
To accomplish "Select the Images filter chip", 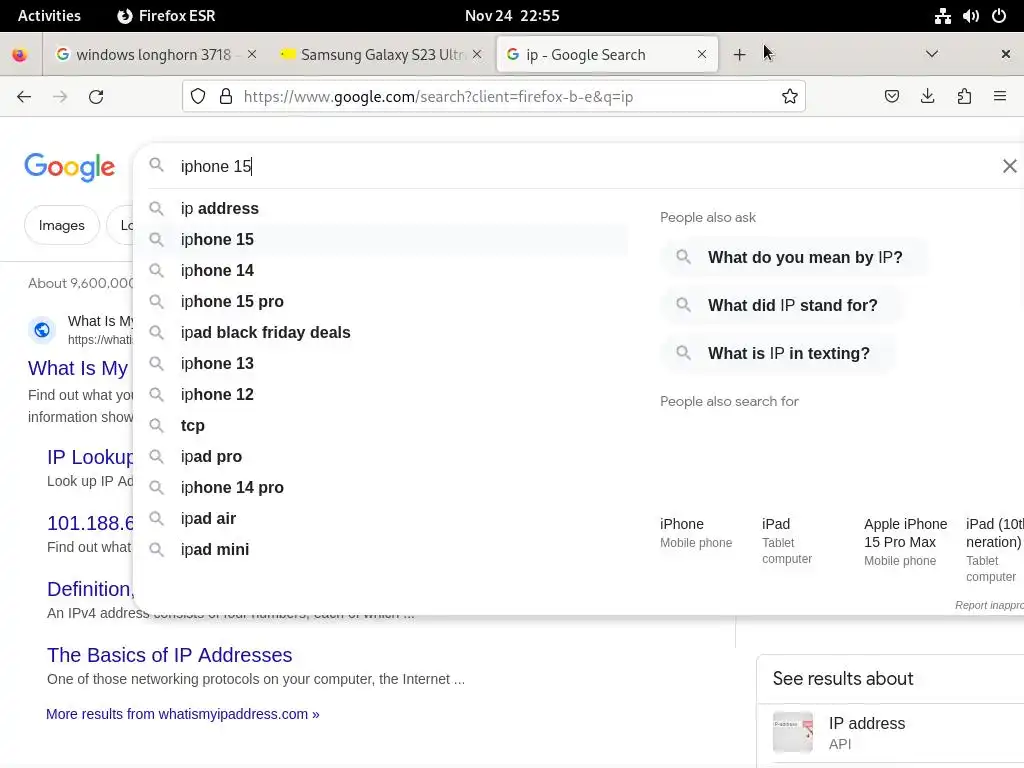I will click(61, 225).
